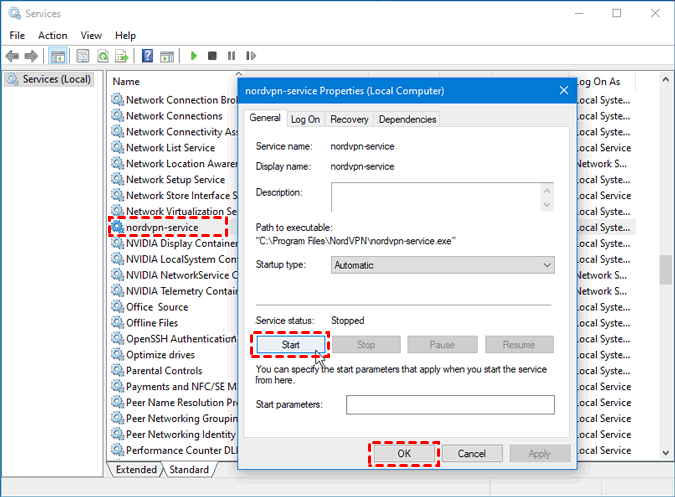Switch to the Recovery tab
This screenshot has width=675, height=497.
[349, 119]
